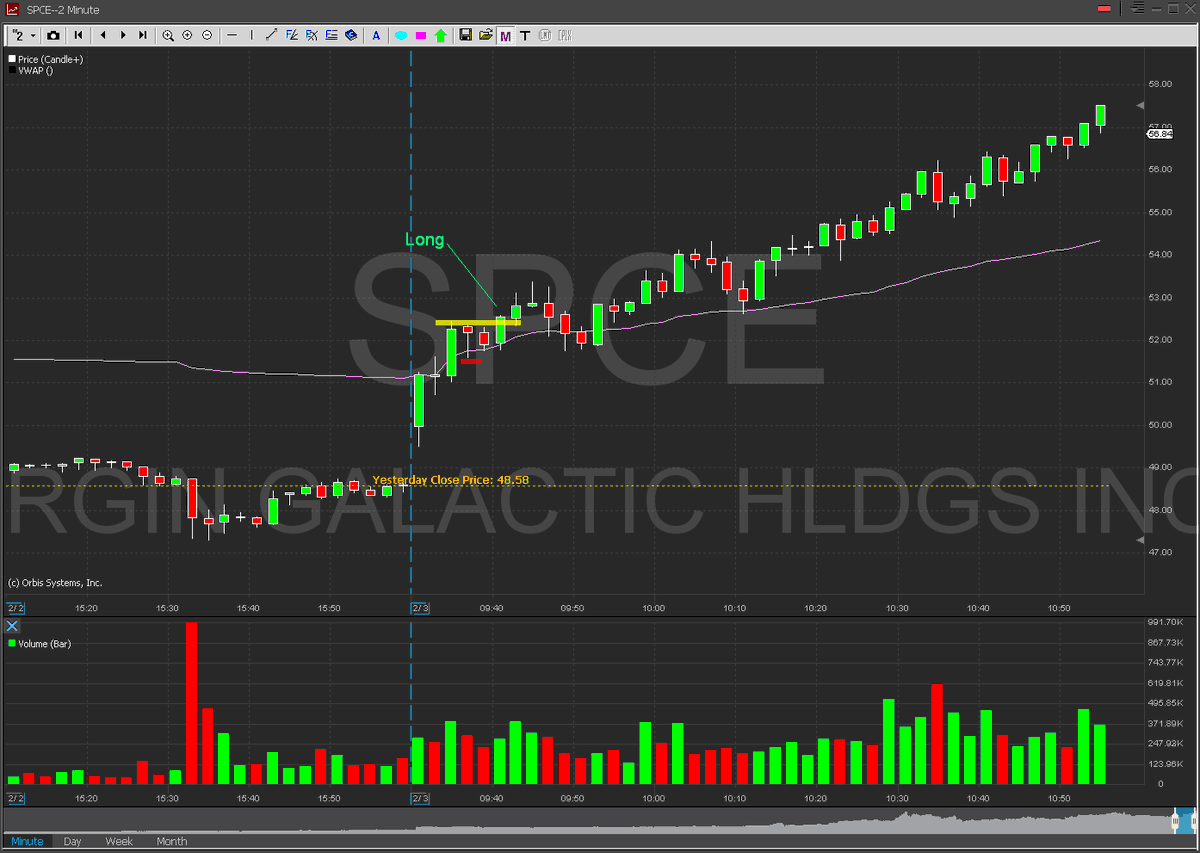Click the 2/2 date marker on price chart axis
This screenshot has height=853, width=1200.
(15, 608)
